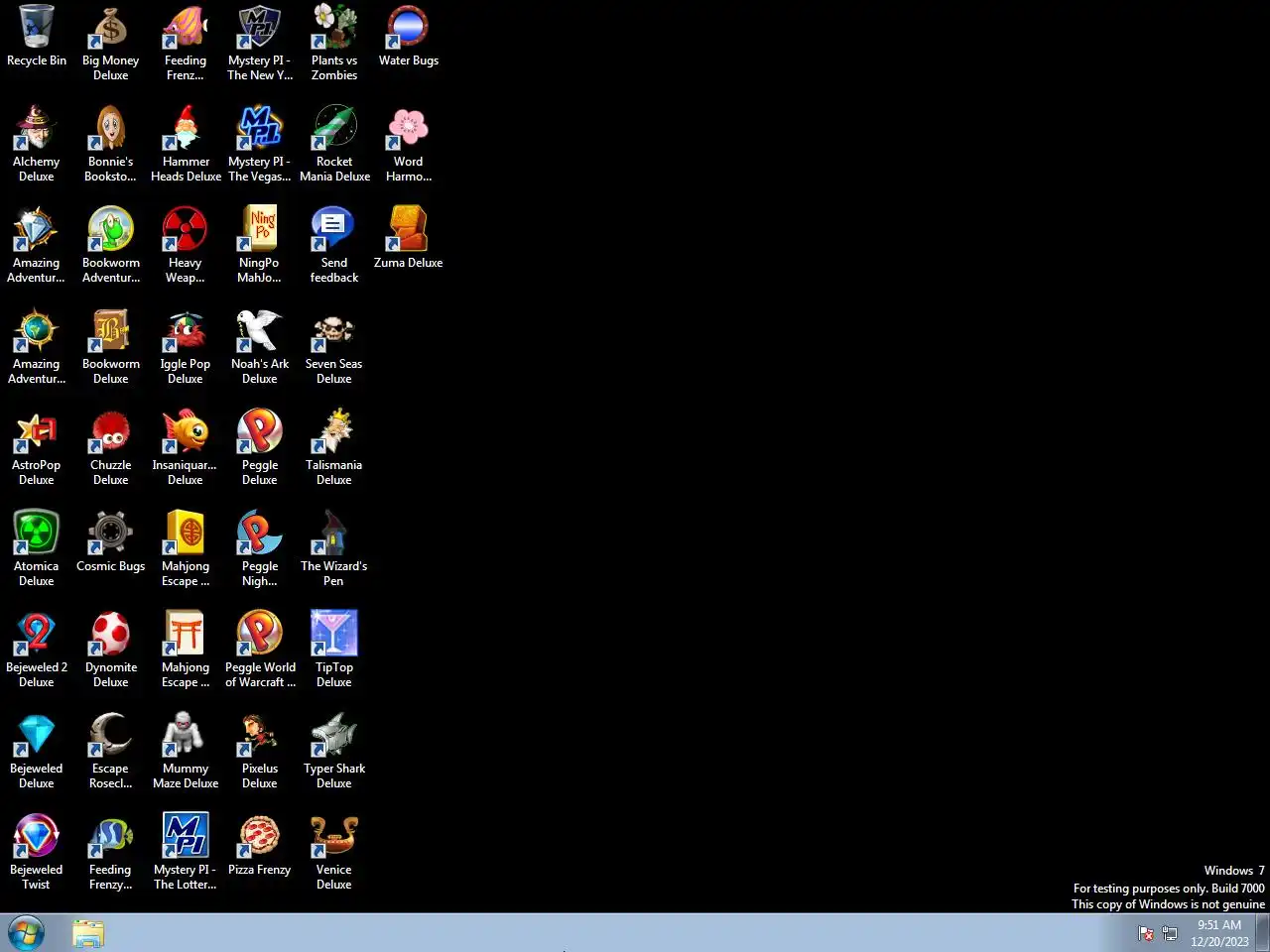Click Seven Seas Deluxe skull icon
Viewport: 1270px width, 952px height.
point(334,330)
